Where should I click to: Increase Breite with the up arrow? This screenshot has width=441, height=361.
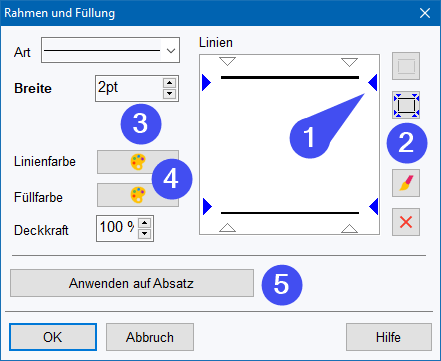169,83
